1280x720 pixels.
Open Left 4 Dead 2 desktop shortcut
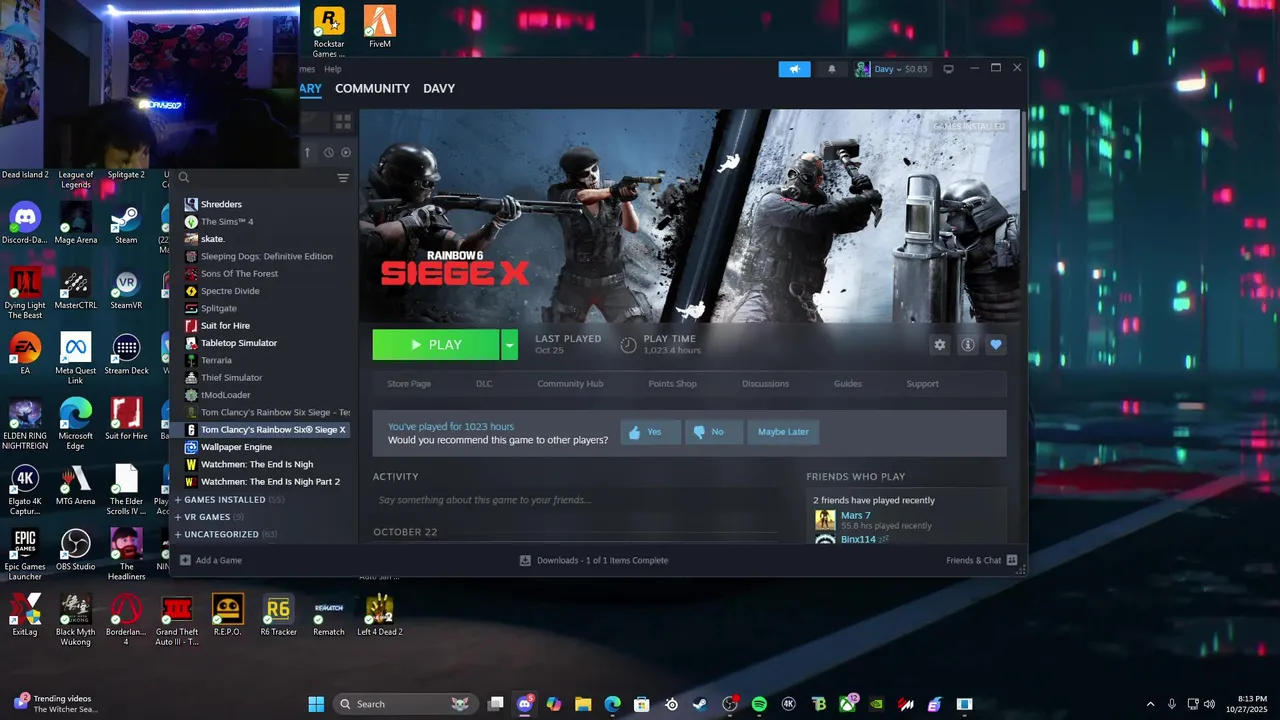pos(380,615)
